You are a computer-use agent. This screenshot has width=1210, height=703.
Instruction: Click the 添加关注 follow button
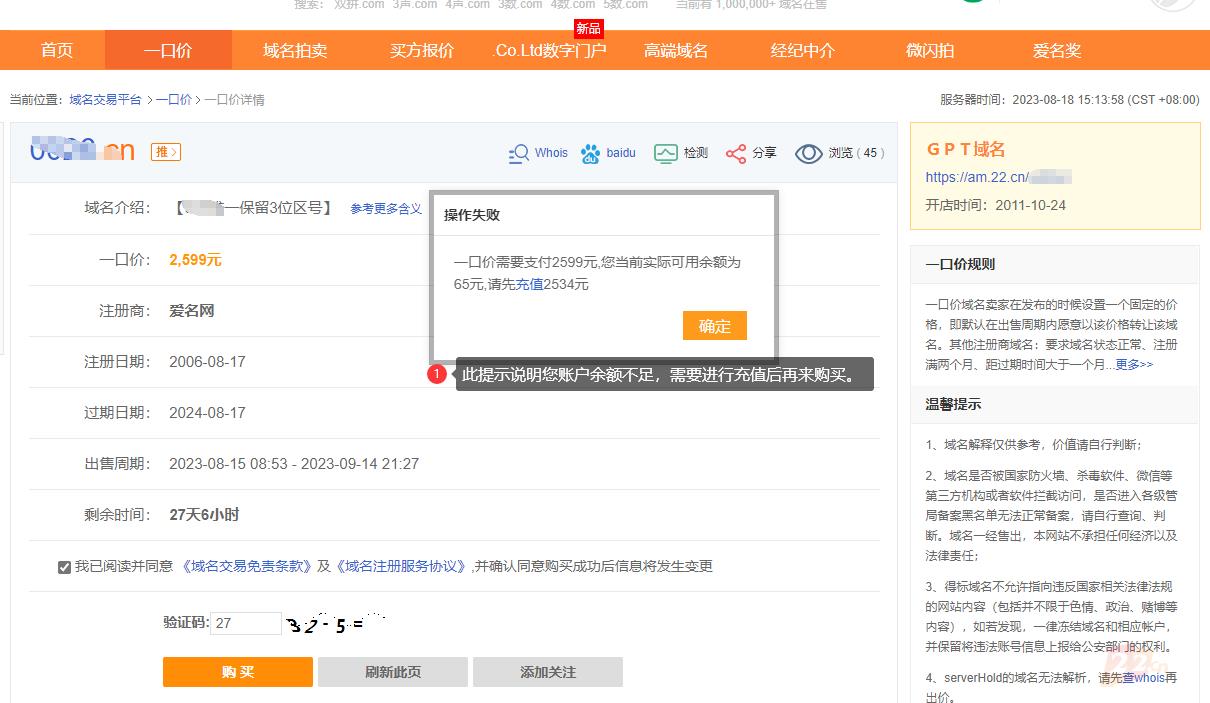pyautogui.click(x=548, y=672)
